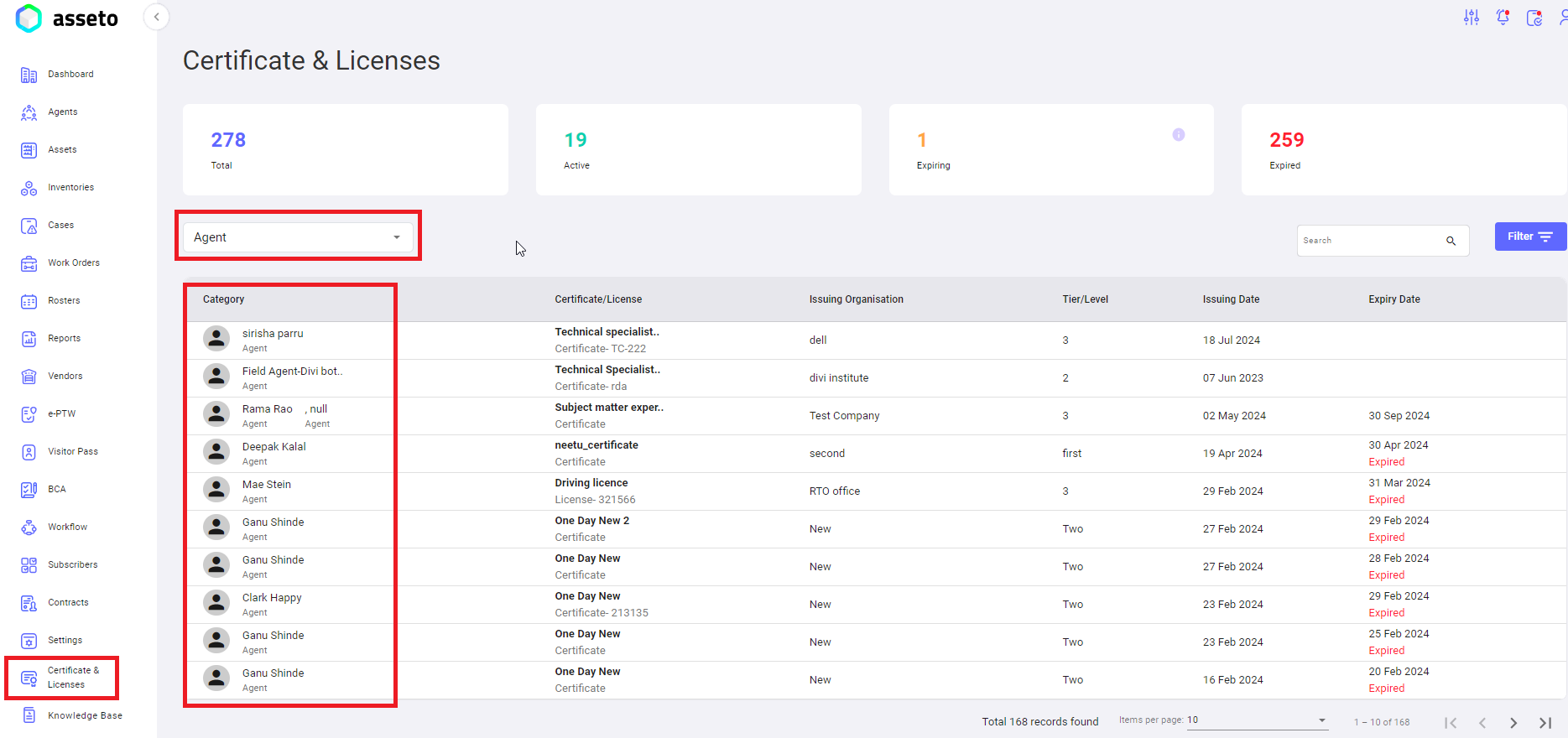This screenshot has width=1568, height=738.
Task: Open the Subscribers sidebar icon
Action: (29, 565)
